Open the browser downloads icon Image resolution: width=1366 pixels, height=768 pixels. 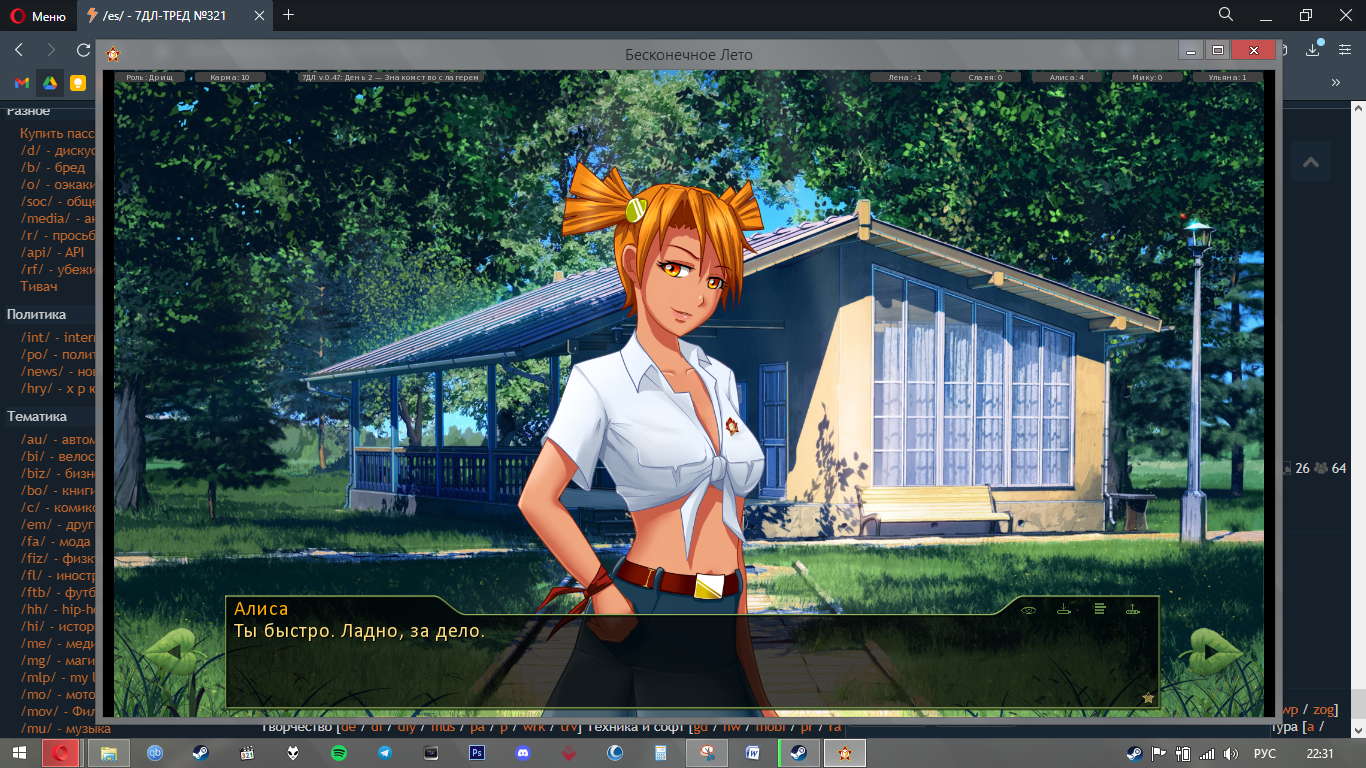point(1314,49)
